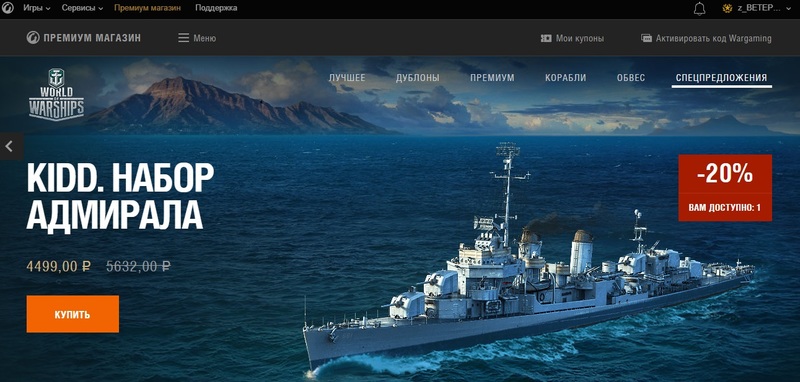Viewport: 800px width, 382px height.
Task: Open the hamburger Меню icon
Action: point(184,38)
